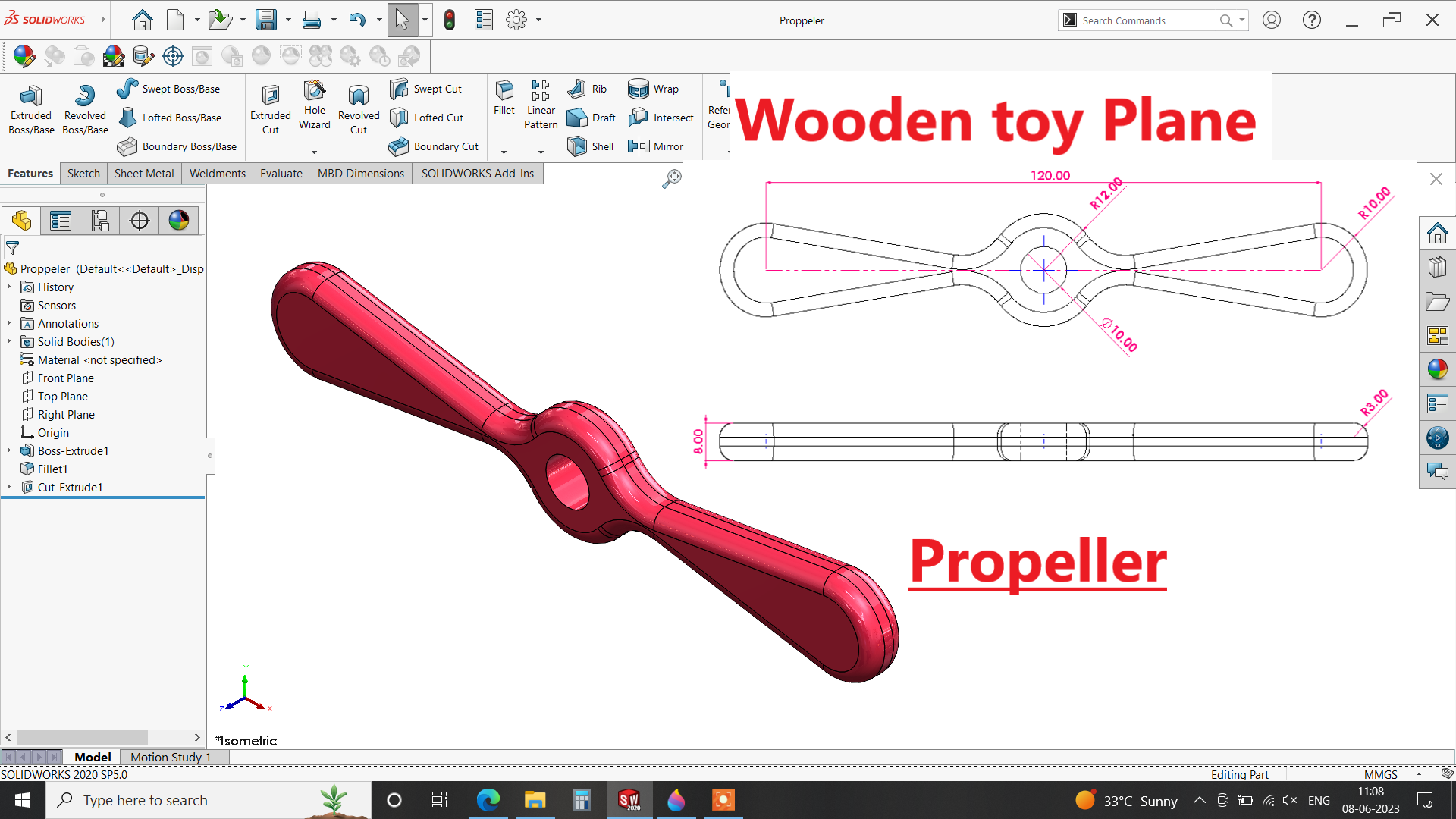Open the Hole Wizard tool
Viewport: 1456px width, 819px height.
coord(314,105)
